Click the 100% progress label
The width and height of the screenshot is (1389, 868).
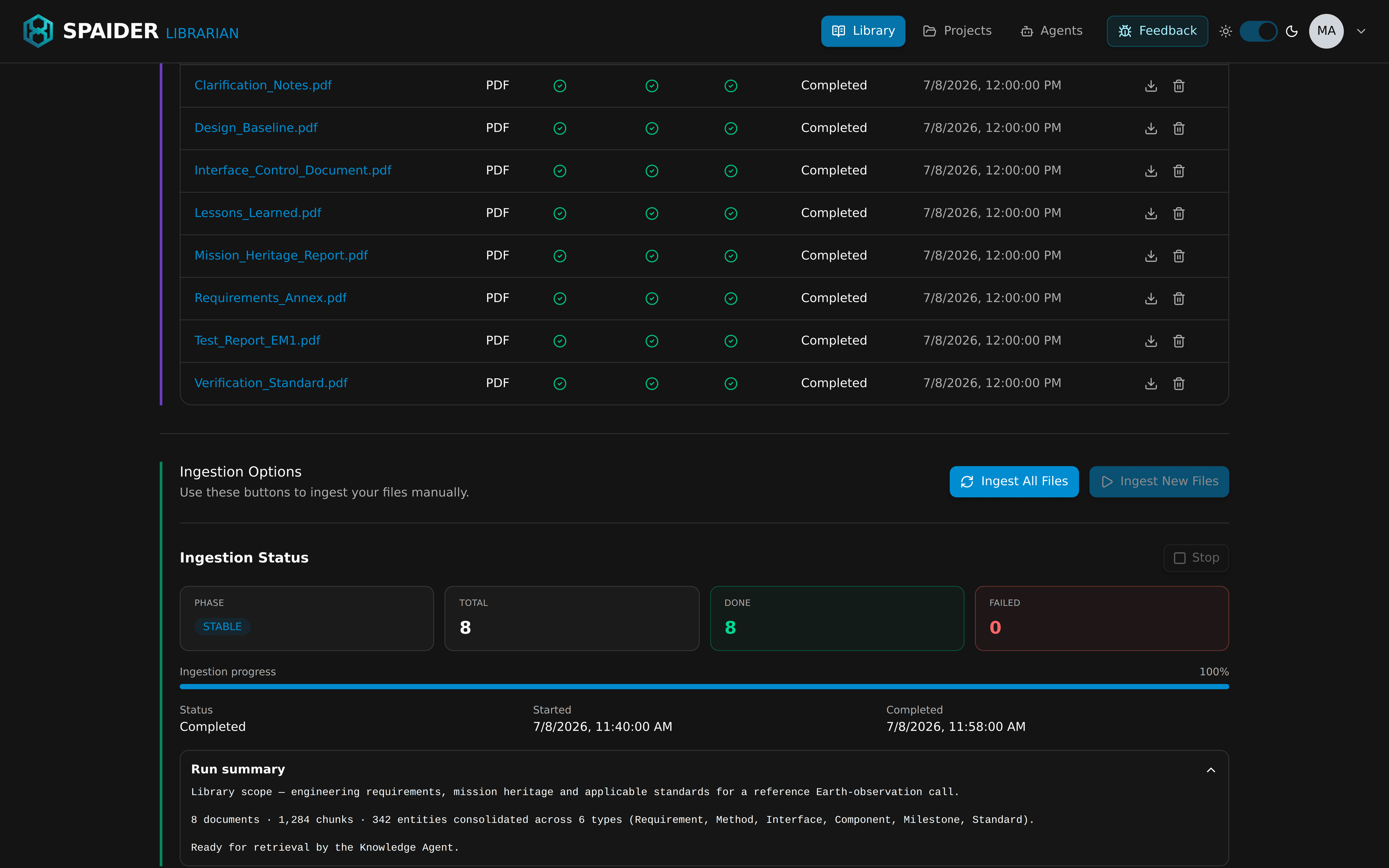(x=1214, y=672)
